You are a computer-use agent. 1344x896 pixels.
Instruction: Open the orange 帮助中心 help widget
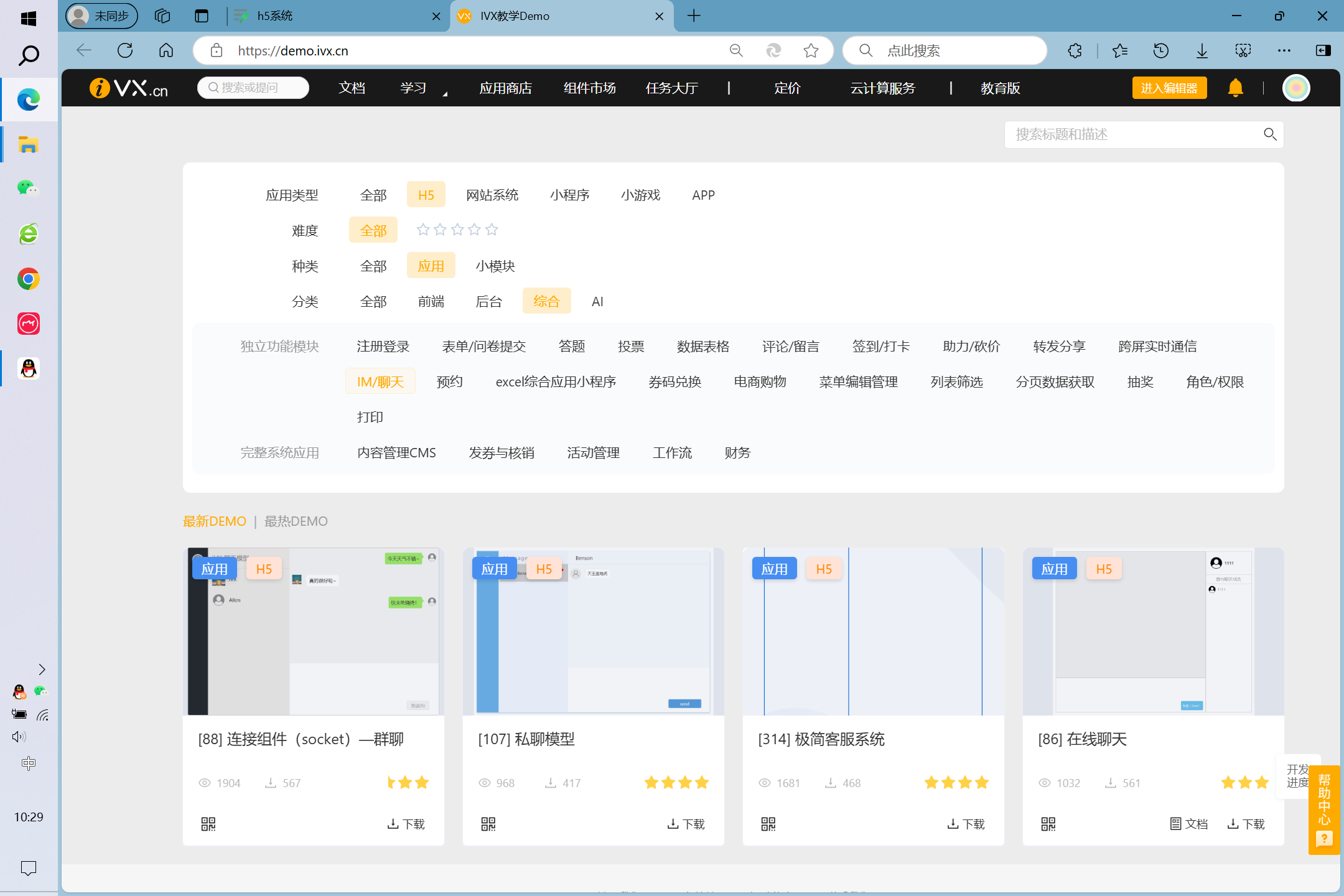(1323, 809)
